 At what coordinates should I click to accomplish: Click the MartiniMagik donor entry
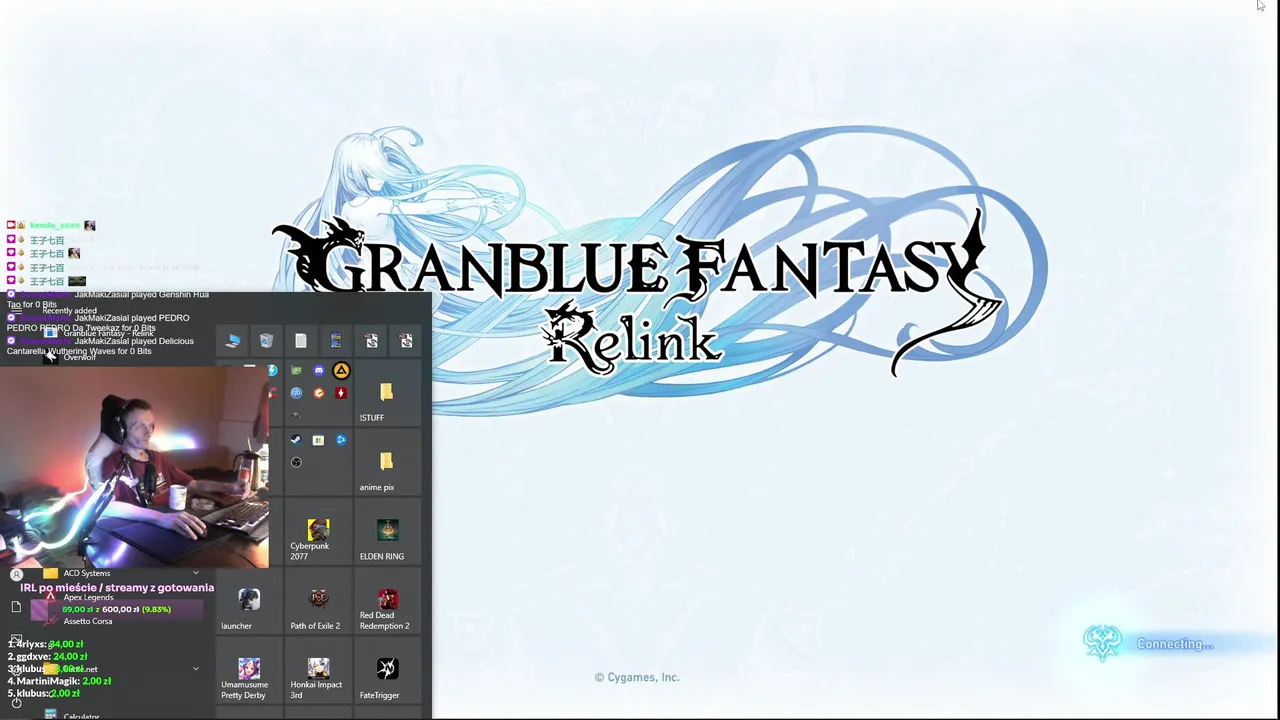60,681
